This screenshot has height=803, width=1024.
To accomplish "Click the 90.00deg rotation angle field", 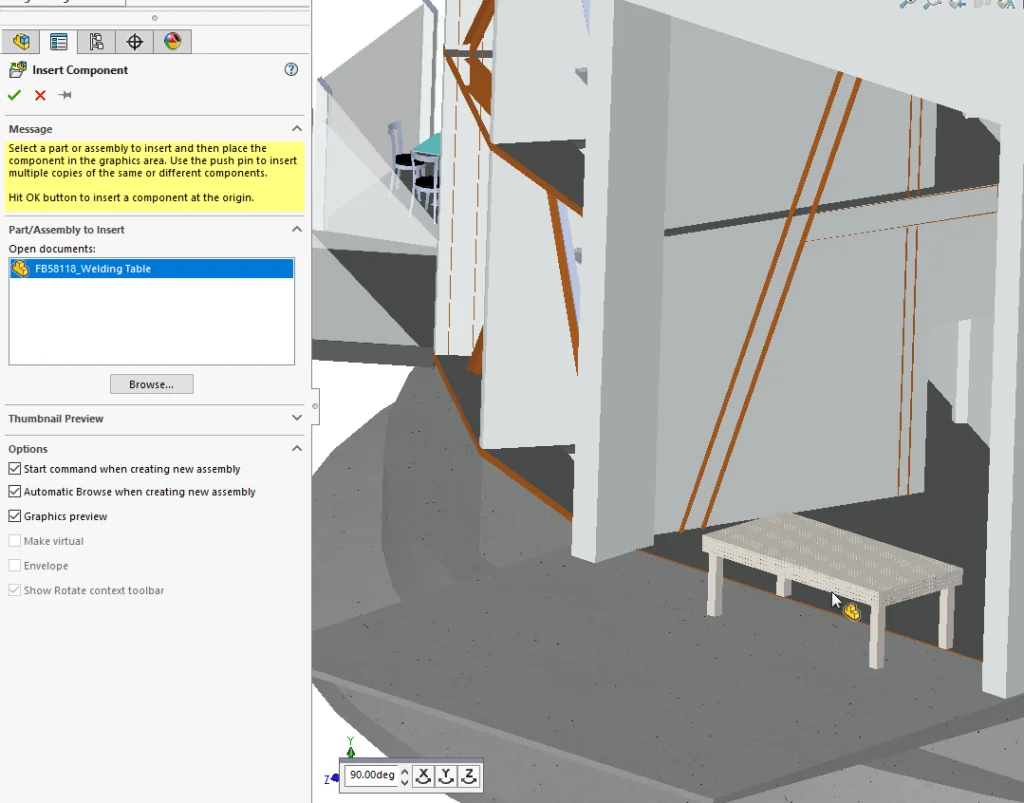I will pyautogui.click(x=371, y=776).
